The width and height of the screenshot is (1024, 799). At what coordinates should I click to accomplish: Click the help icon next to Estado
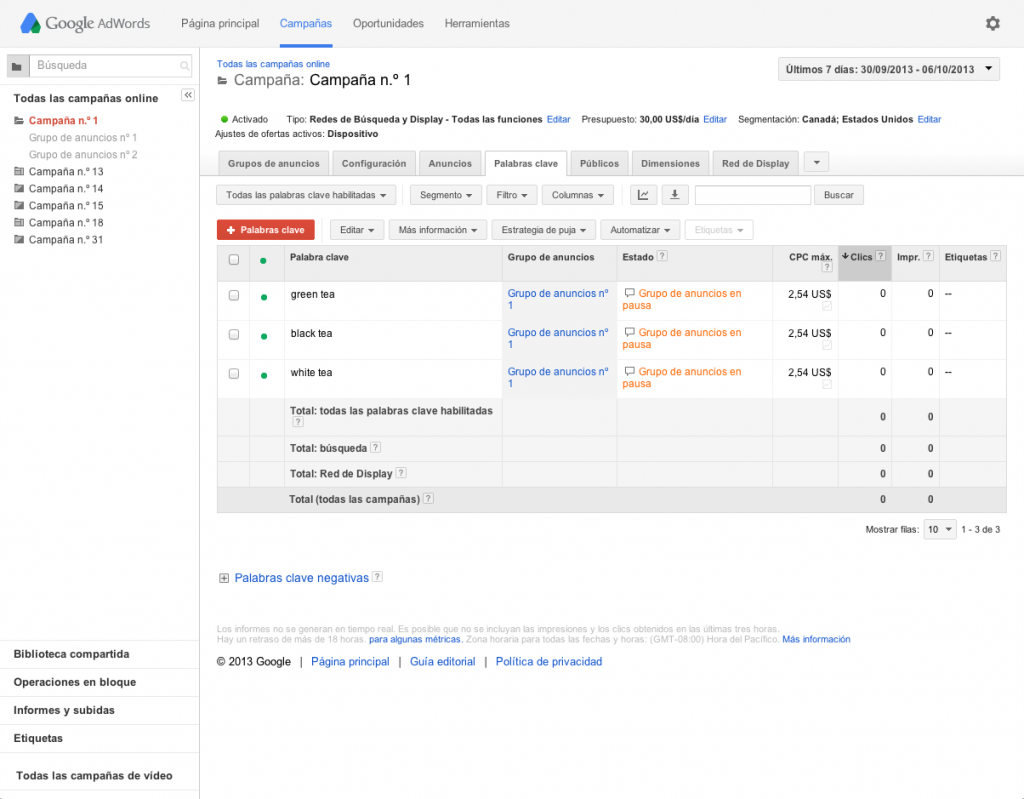click(x=663, y=257)
